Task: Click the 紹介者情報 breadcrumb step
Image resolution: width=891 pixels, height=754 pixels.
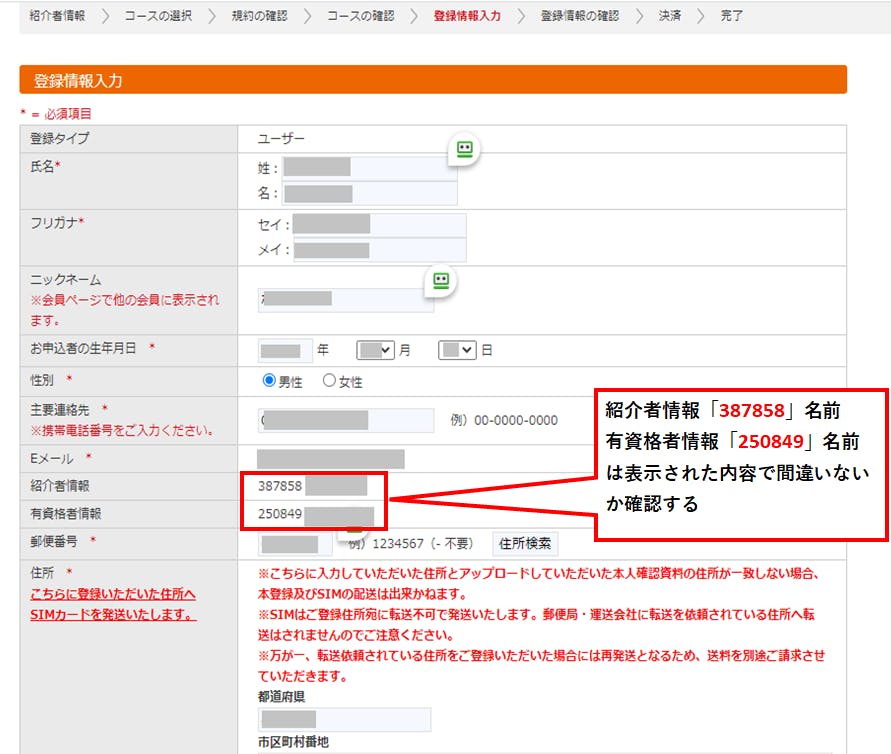Action: pyautogui.click(x=57, y=16)
